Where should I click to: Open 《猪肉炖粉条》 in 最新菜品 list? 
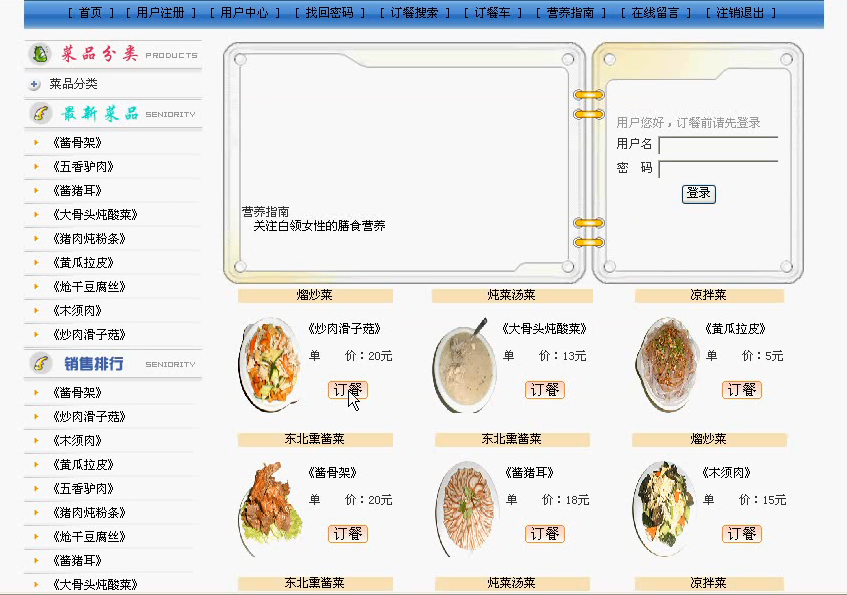pyautogui.click(x=89, y=238)
